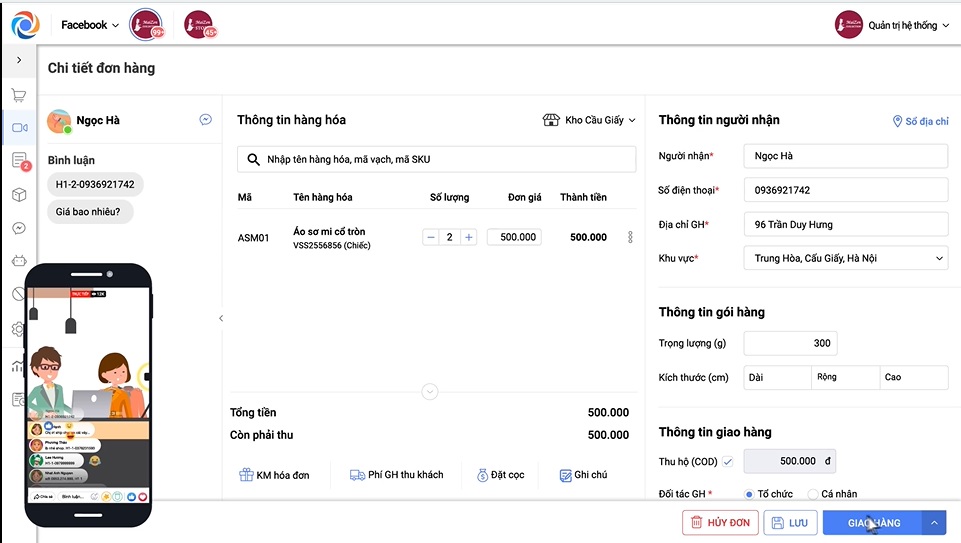961x543 pixels.
Task: Click the product search field
Action: point(436,159)
